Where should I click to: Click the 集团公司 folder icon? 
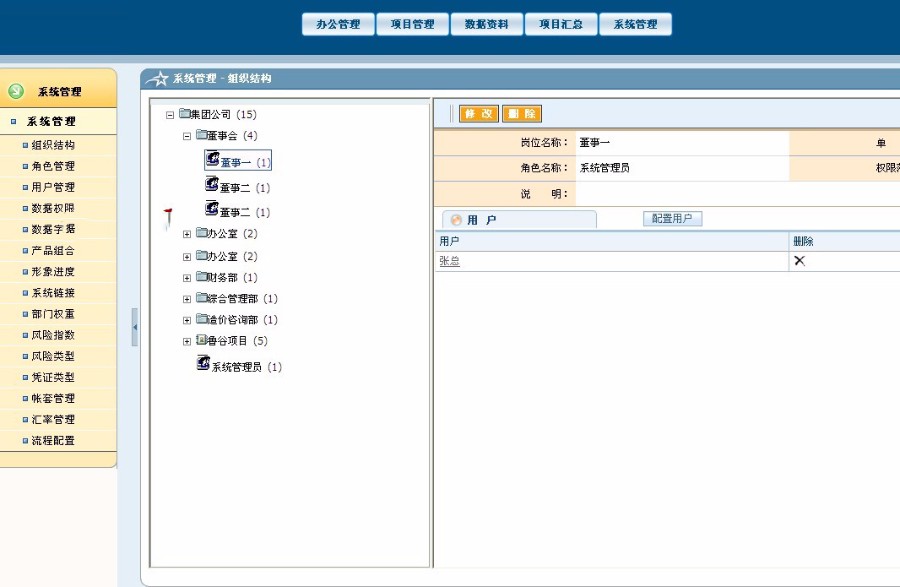click(184, 114)
